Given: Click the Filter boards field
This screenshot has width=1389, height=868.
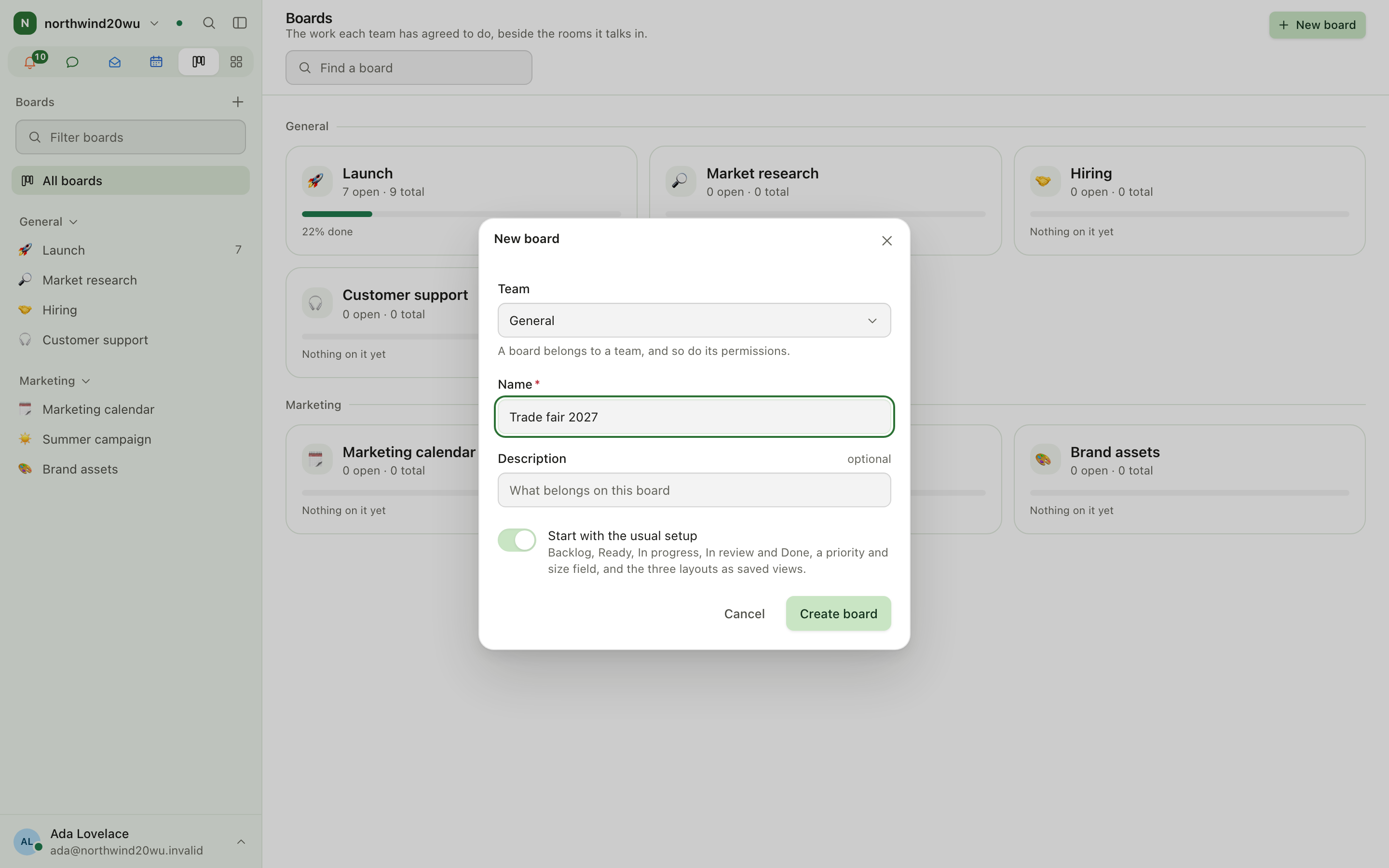Looking at the screenshot, I should [130, 137].
